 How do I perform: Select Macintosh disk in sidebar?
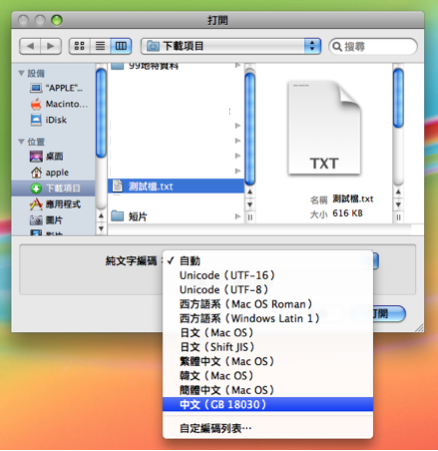coord(59,104)
